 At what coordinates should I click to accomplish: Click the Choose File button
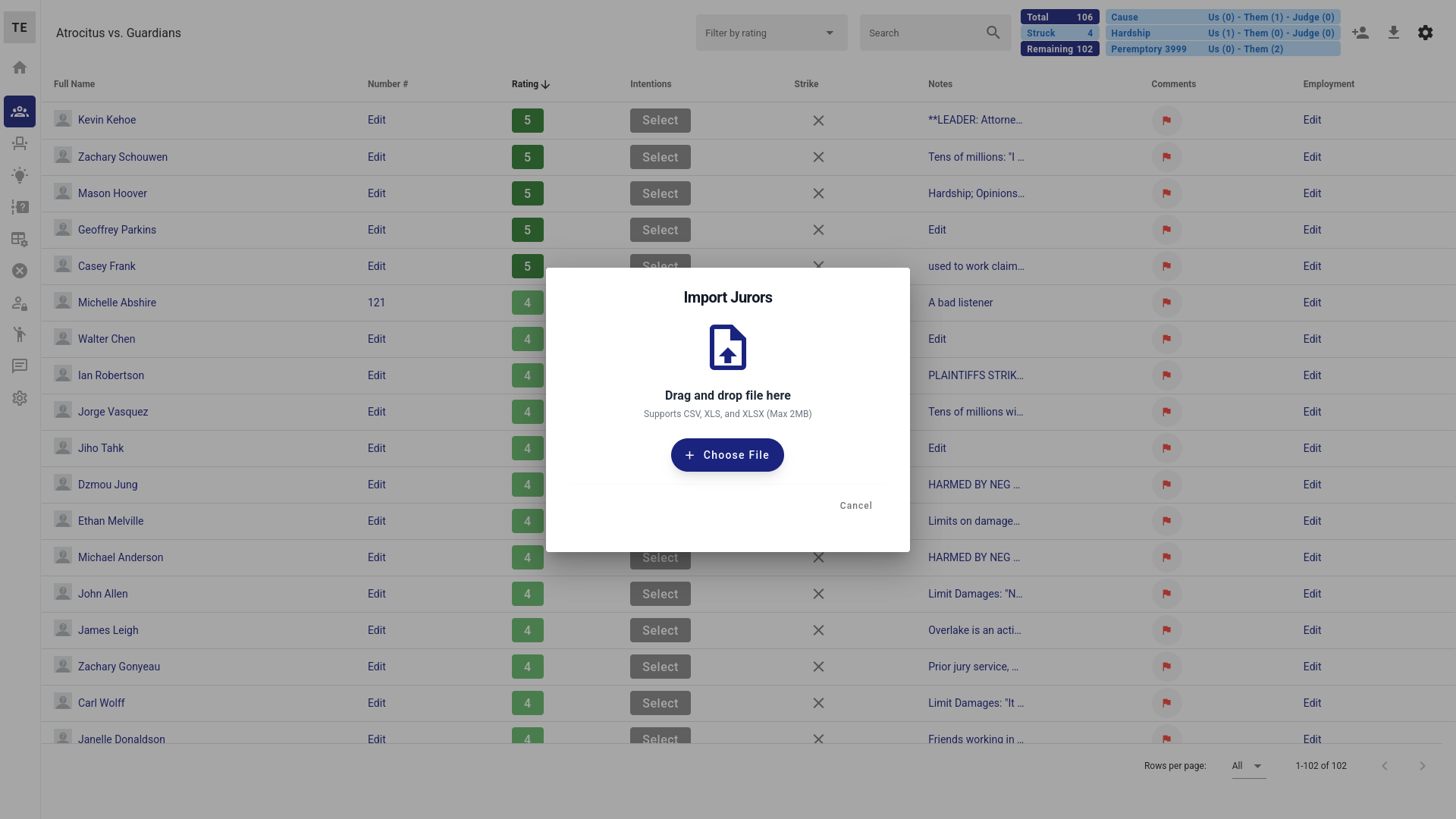pos(727,455)
